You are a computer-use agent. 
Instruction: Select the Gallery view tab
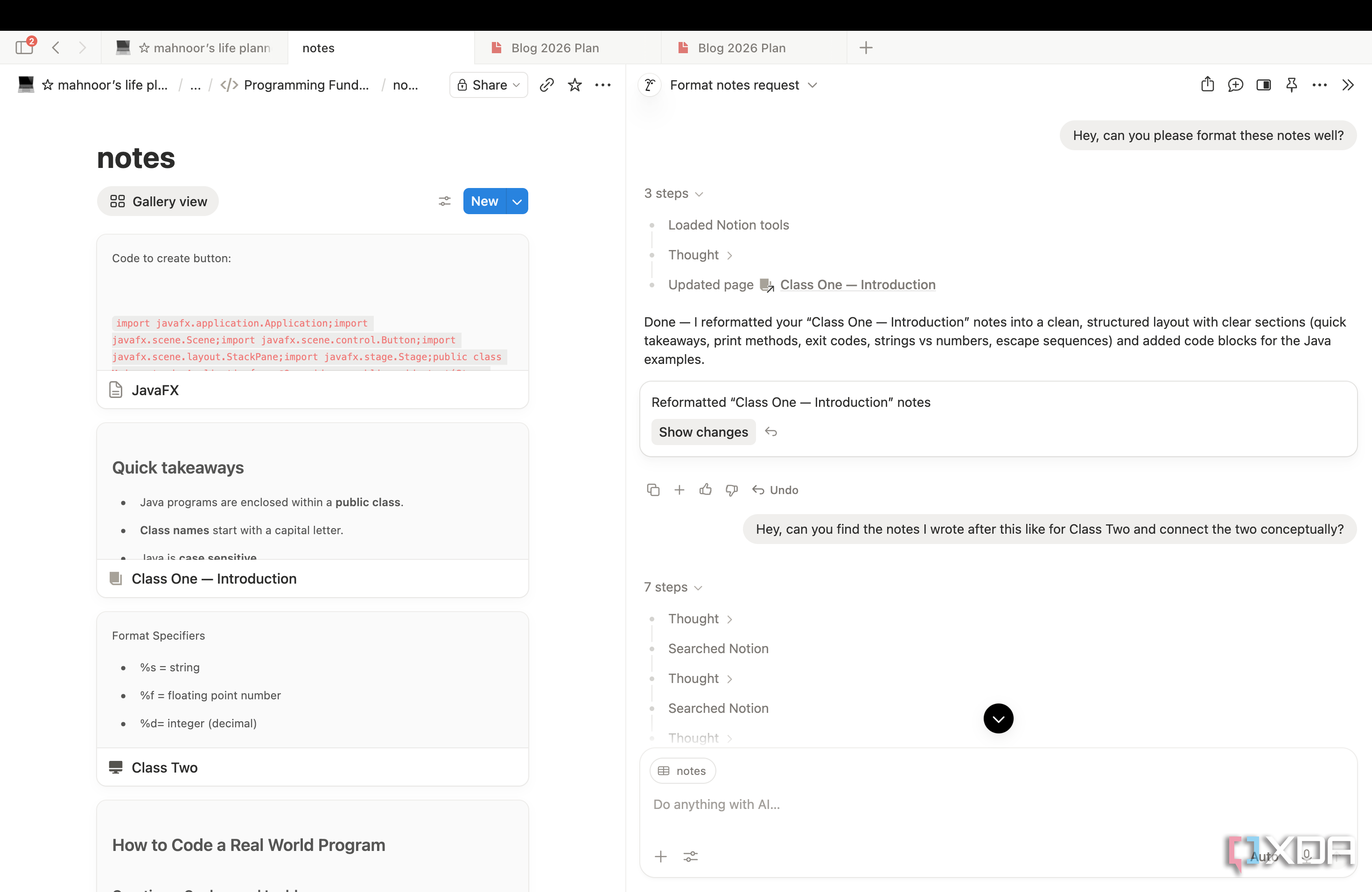pyautogui.click(x=157, y=201)
